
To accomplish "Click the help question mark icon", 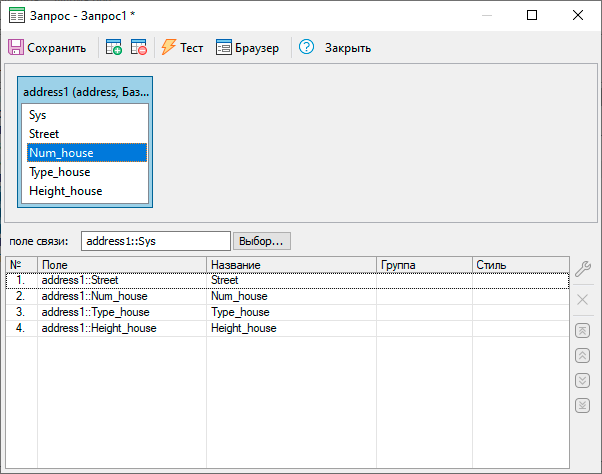I will click(x=306, y=47).
